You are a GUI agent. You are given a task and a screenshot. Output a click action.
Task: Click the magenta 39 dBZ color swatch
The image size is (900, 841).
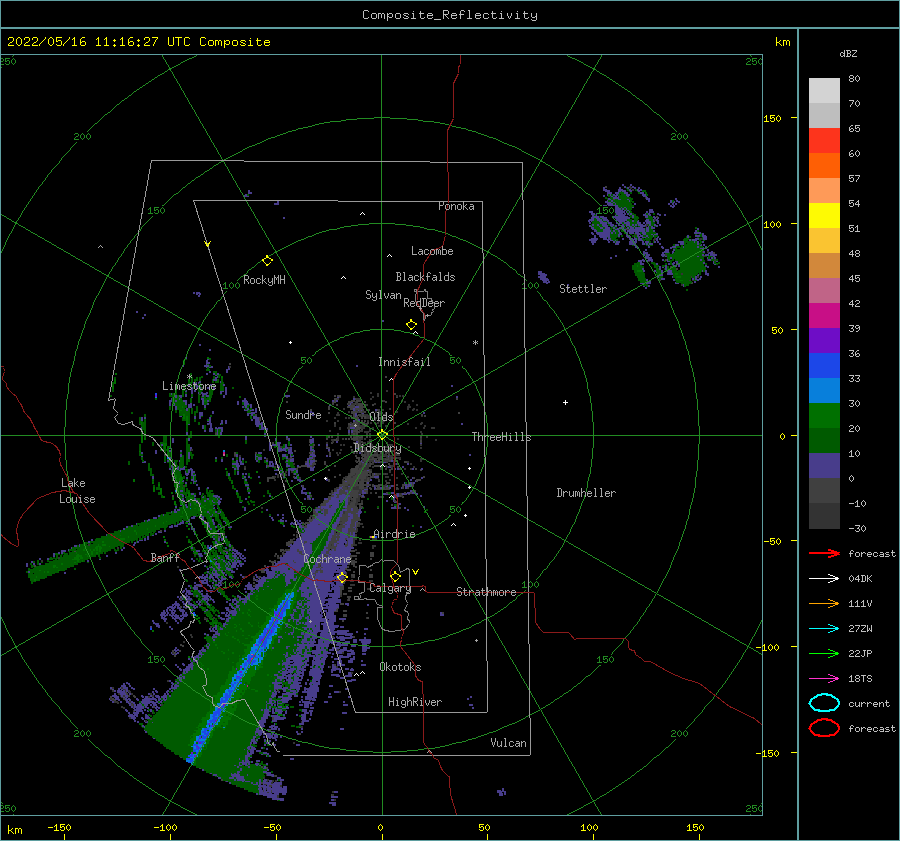[824, 316]
